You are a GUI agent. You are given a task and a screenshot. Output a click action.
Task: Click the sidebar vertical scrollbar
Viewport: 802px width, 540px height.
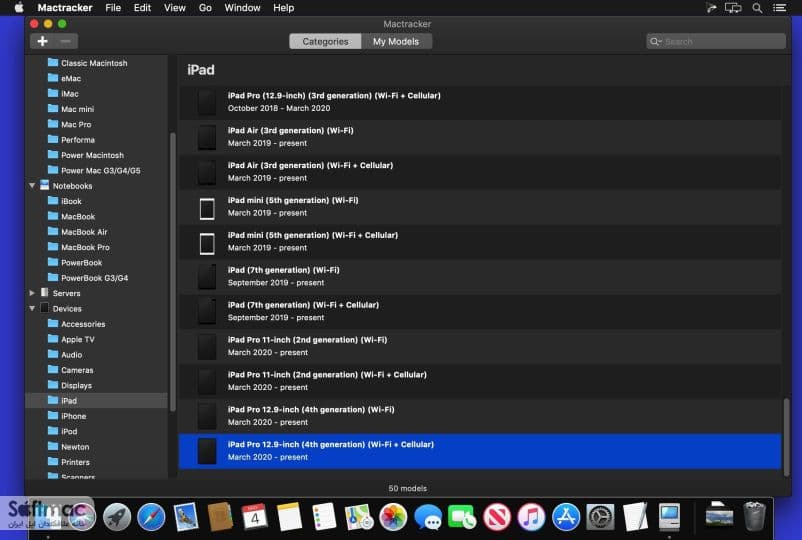pyautogui.click(x=172, y=272)
